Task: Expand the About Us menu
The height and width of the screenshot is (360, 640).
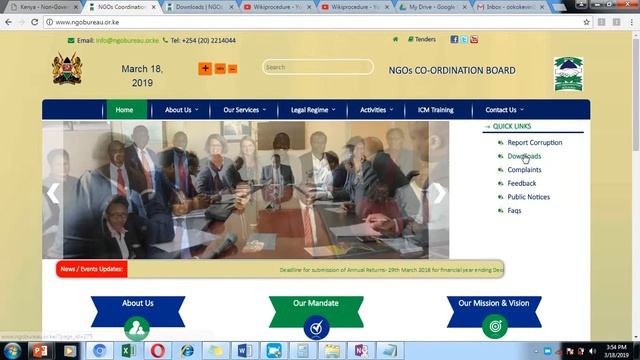Action: [182, 110]
